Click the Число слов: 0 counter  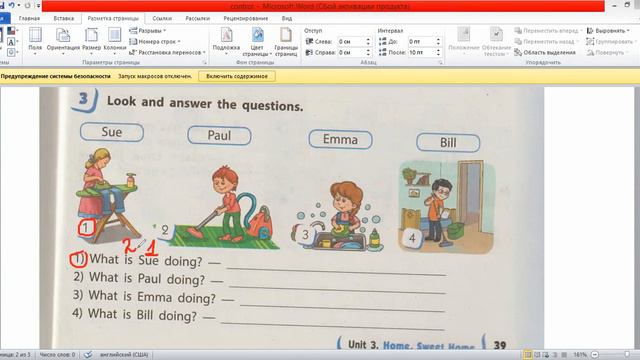[58, 355]
